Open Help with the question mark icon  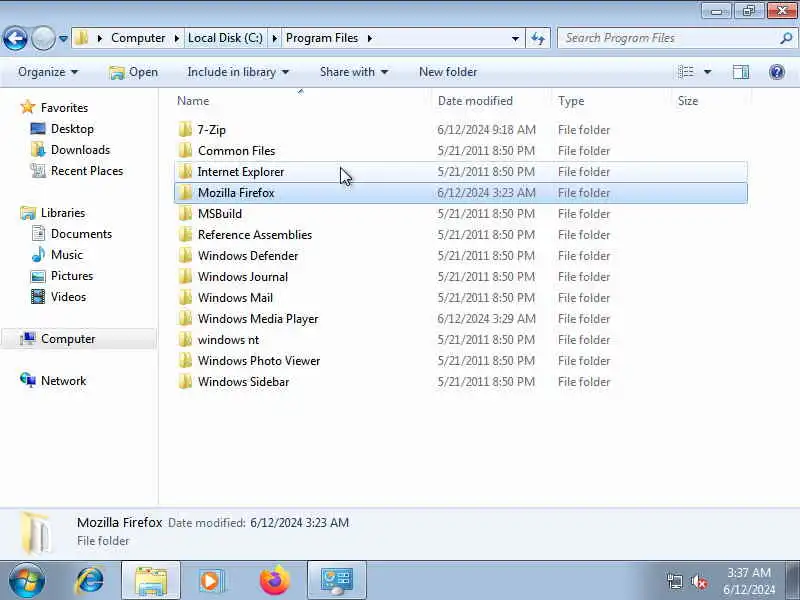pos(777,72)
